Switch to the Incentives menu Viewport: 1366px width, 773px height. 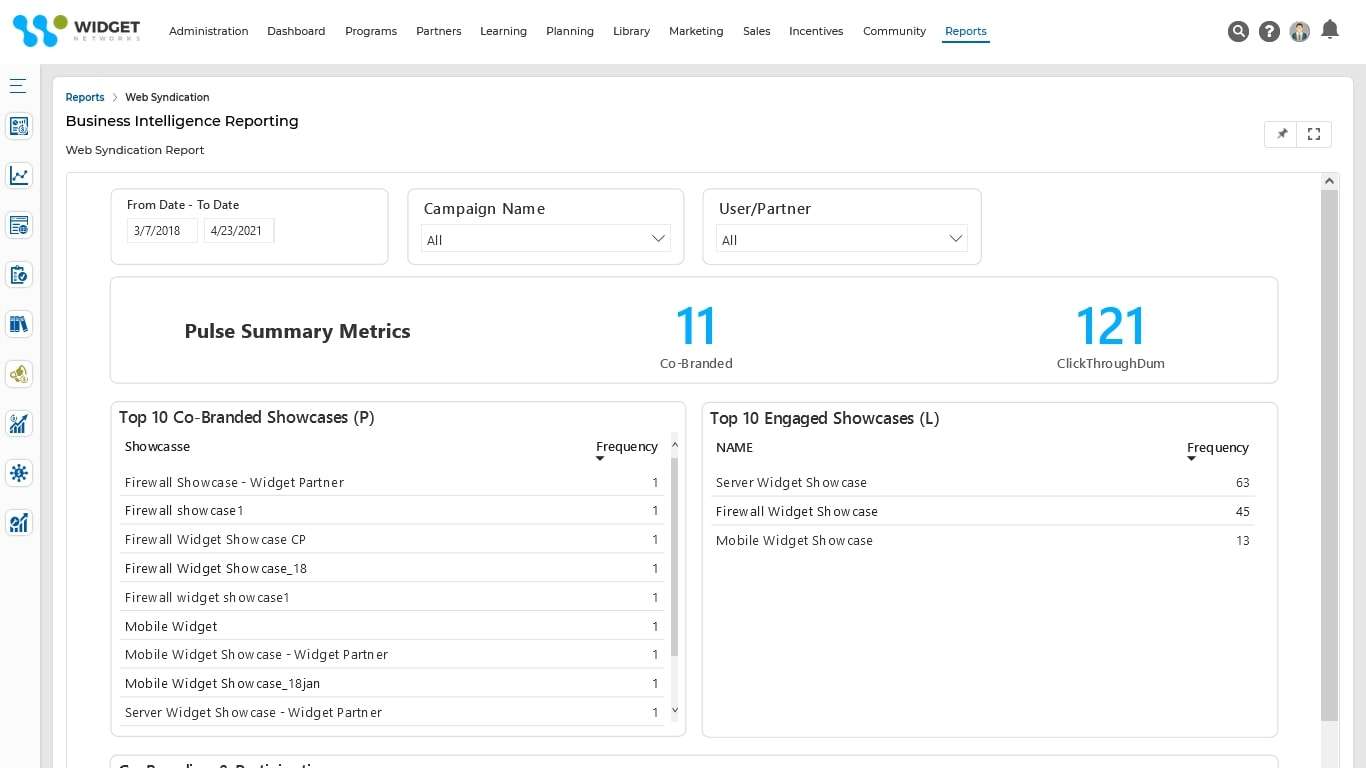[816, 31]
